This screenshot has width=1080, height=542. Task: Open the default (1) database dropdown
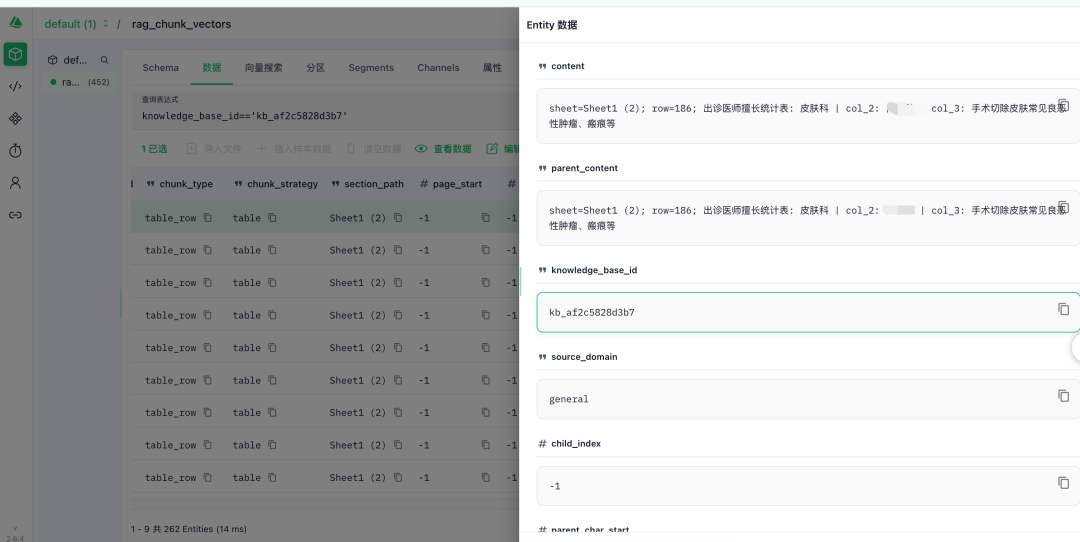click(x=76, y=24)
